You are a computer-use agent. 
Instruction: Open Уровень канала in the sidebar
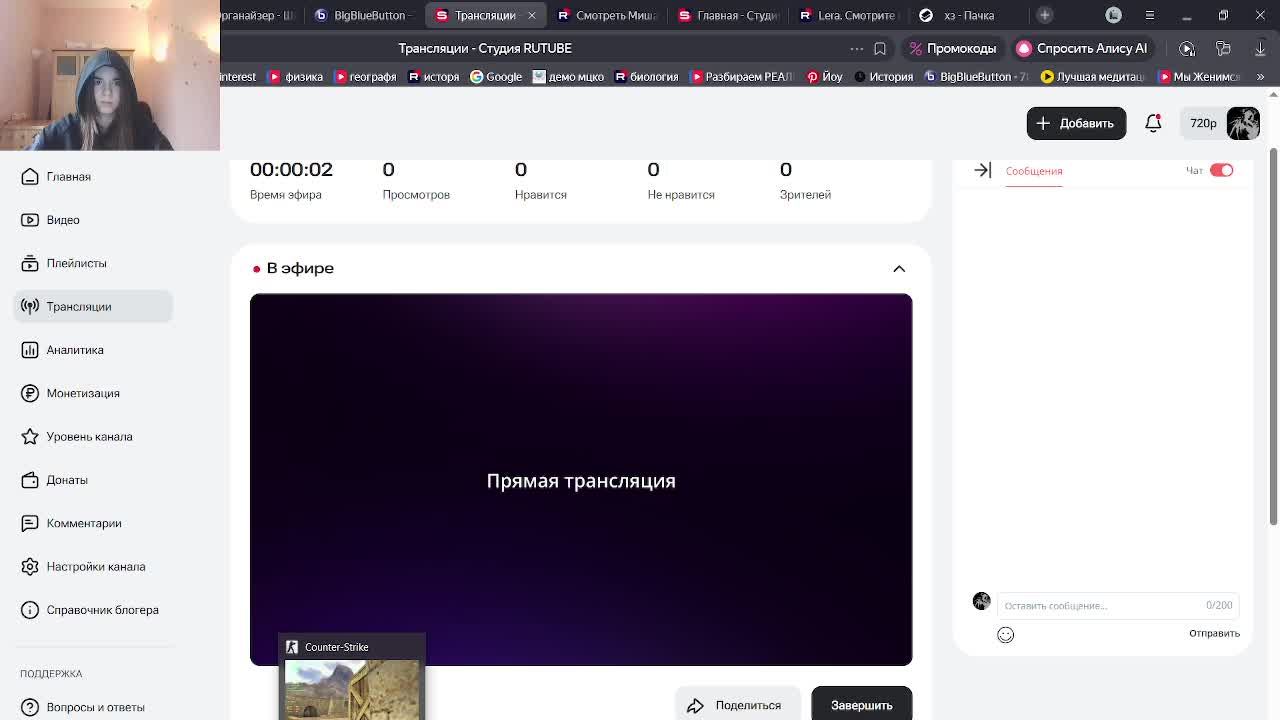[76, 436]
